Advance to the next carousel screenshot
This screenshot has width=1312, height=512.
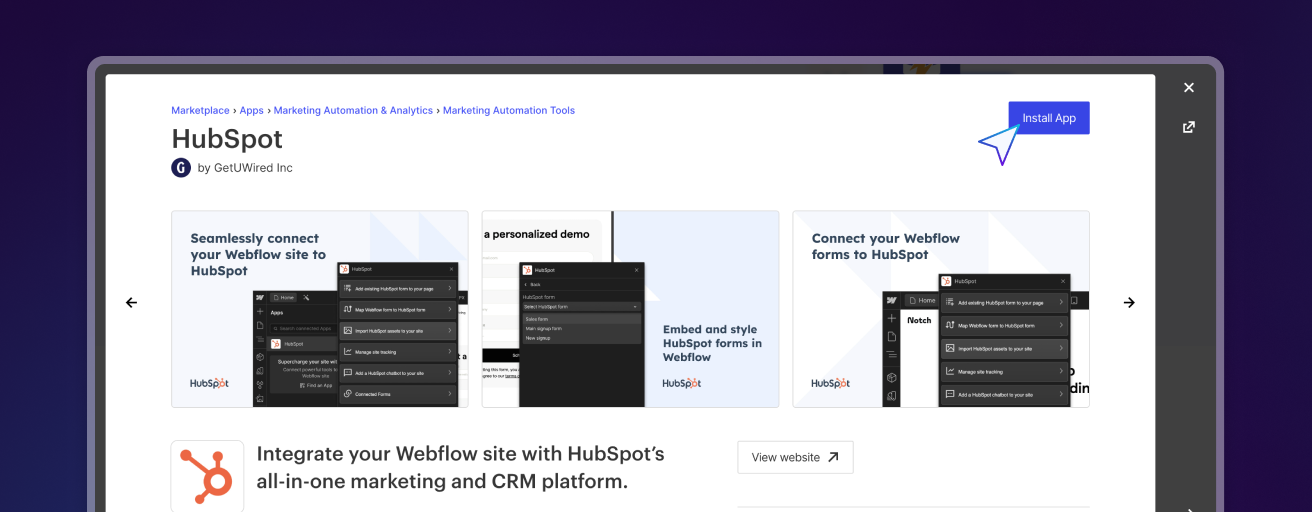coord(1129,302)
